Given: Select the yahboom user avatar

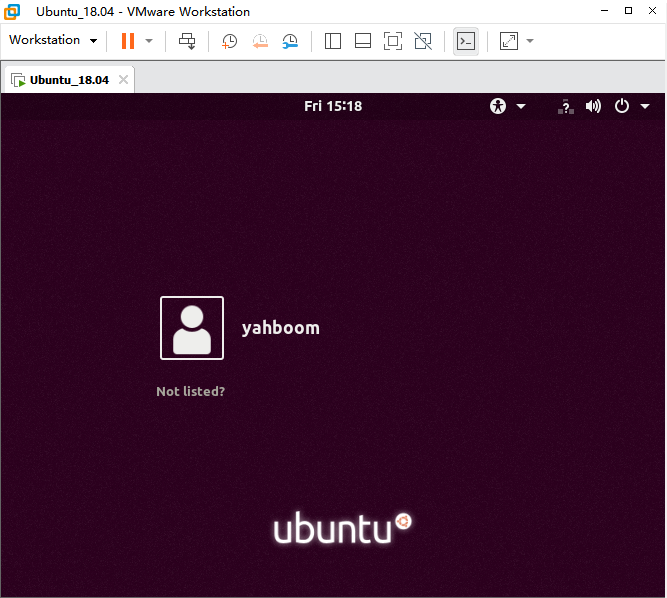Looking at the screenshot, I should tap(192, 328).
